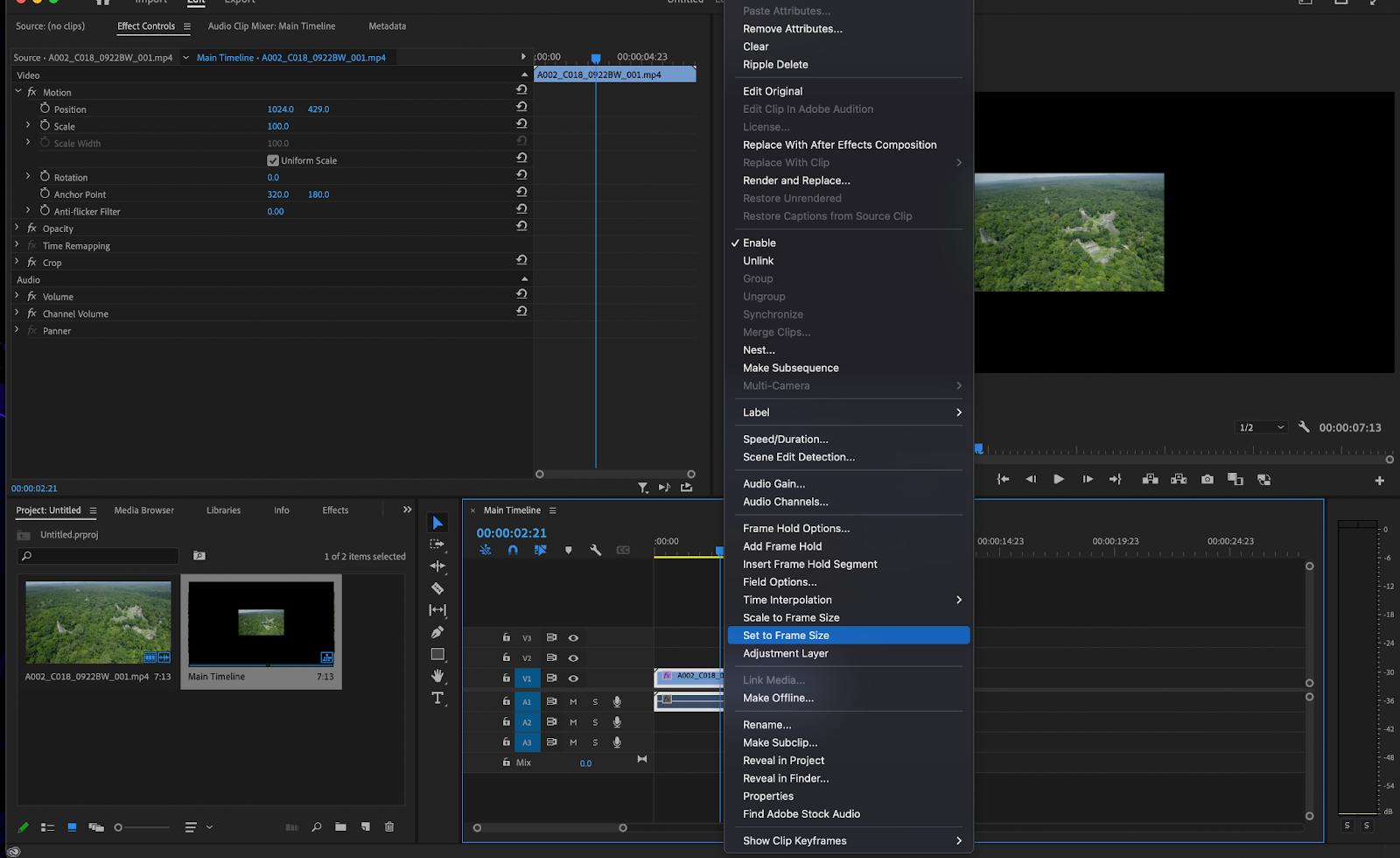This screenshot has height=858, width=1400.
Task: Open the playback resolution 1/2 dropdown
Action: (x=1262, y=427)
